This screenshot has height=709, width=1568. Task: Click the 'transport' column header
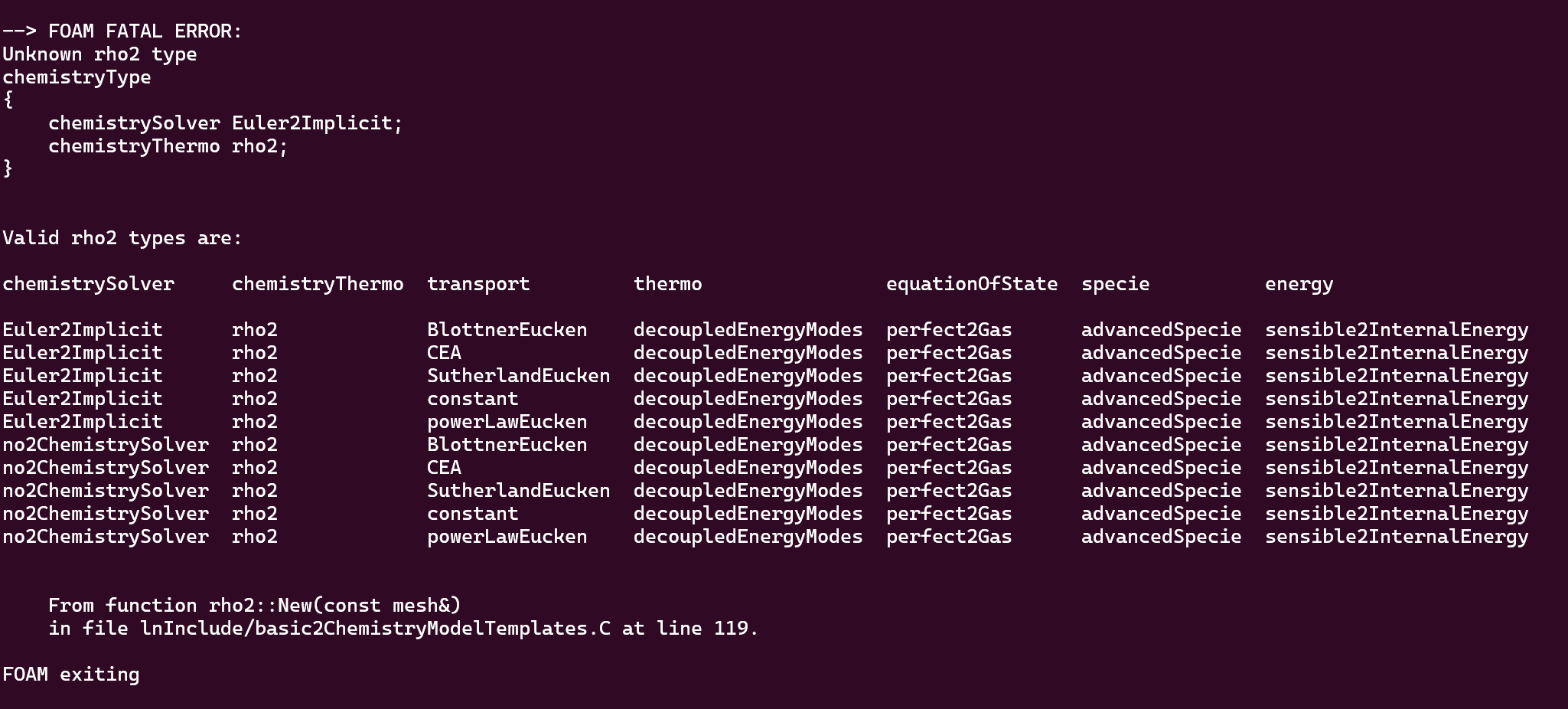[x=478, y=284]
